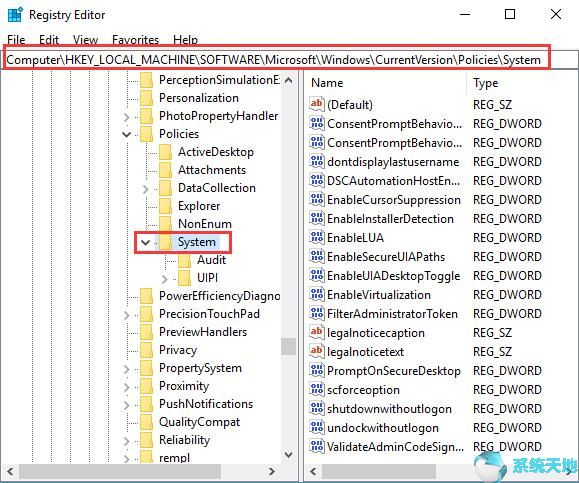
Task: Select the NonEnum key
Action: [x=205, y=224]
